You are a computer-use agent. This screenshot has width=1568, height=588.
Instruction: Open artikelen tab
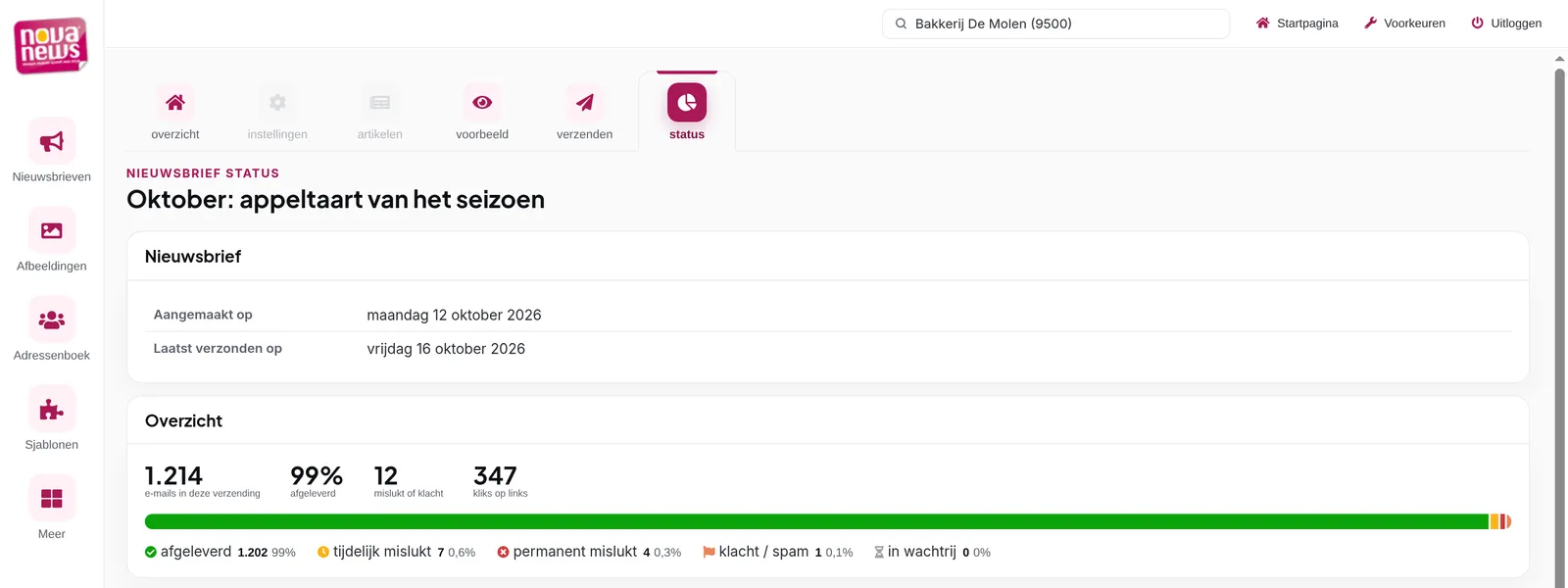pos(380,112)
